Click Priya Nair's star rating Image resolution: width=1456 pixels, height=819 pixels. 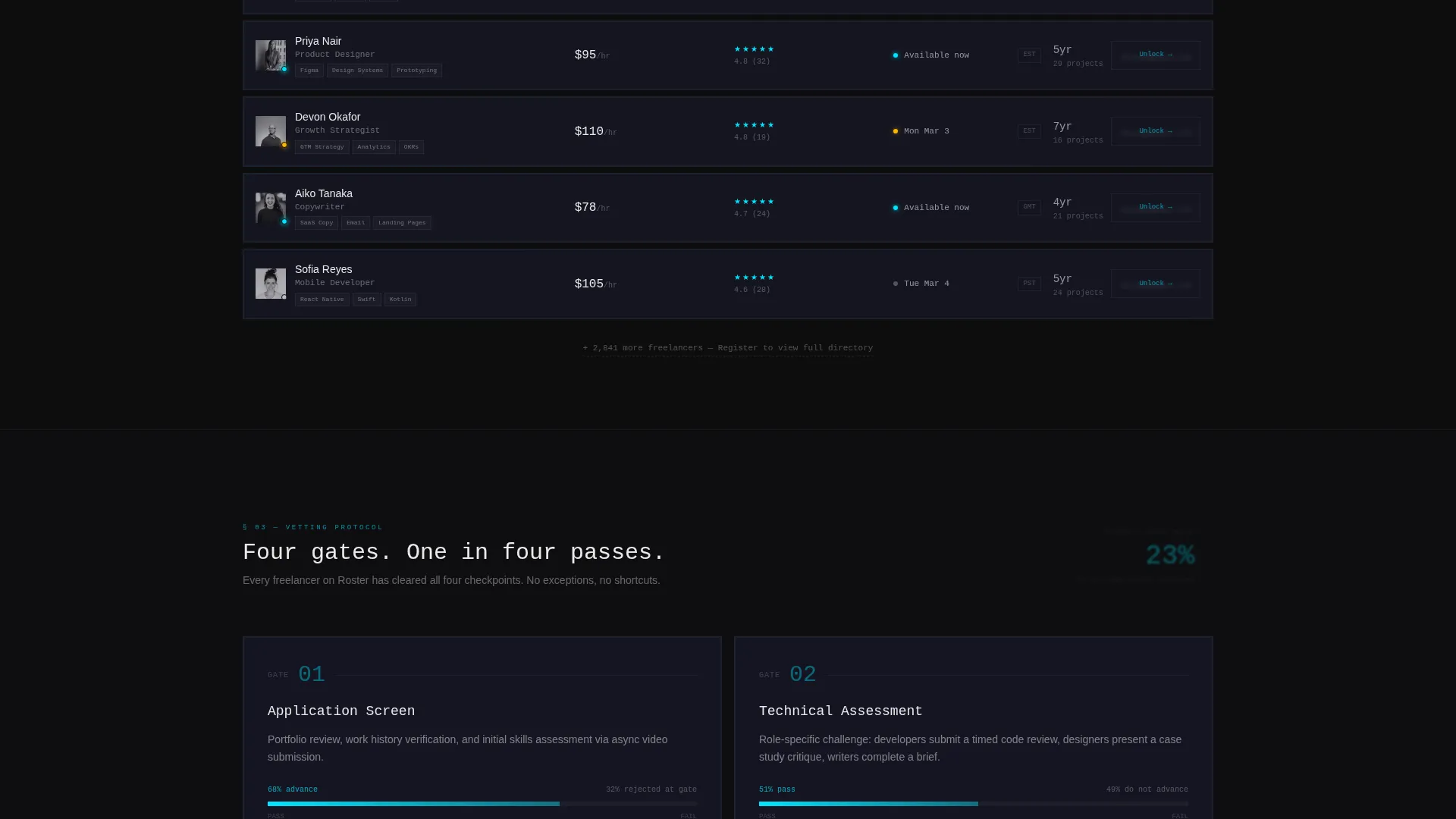(754, 49)
